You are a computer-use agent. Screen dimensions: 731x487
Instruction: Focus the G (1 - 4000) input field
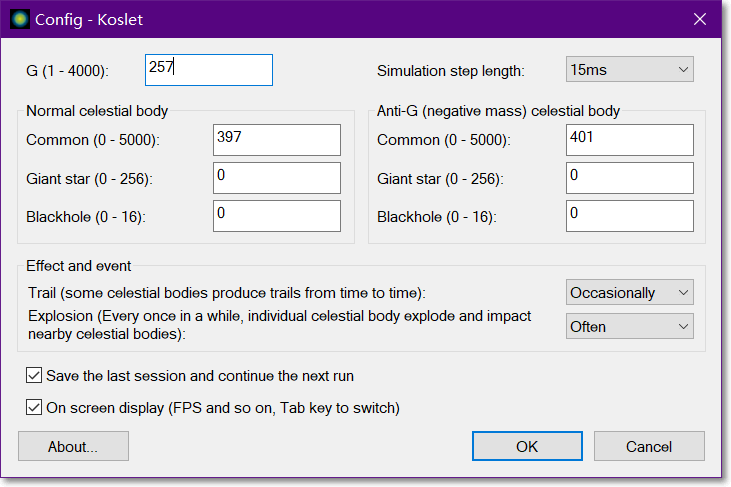coord(209,70)
